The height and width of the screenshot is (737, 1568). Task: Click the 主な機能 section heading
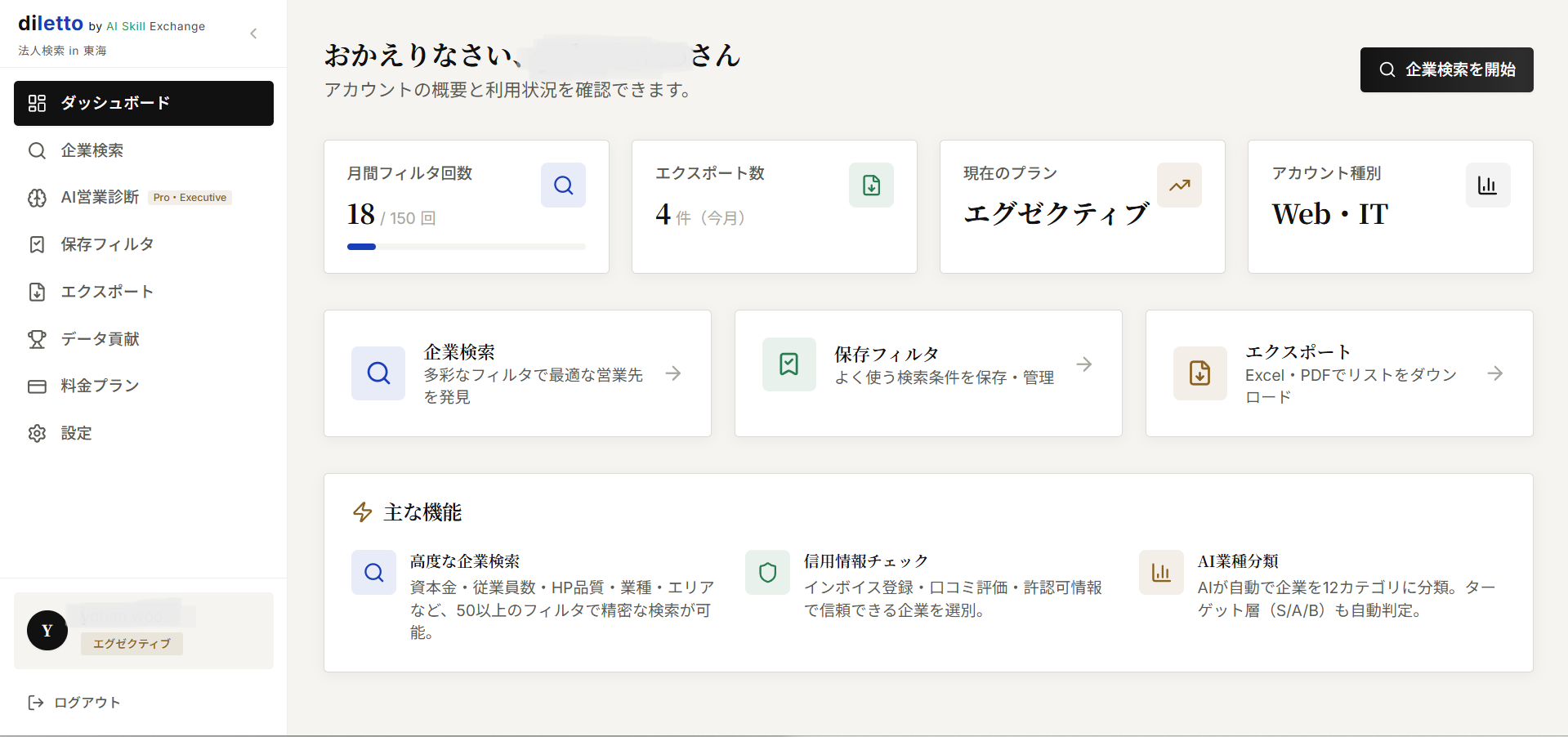422,512
